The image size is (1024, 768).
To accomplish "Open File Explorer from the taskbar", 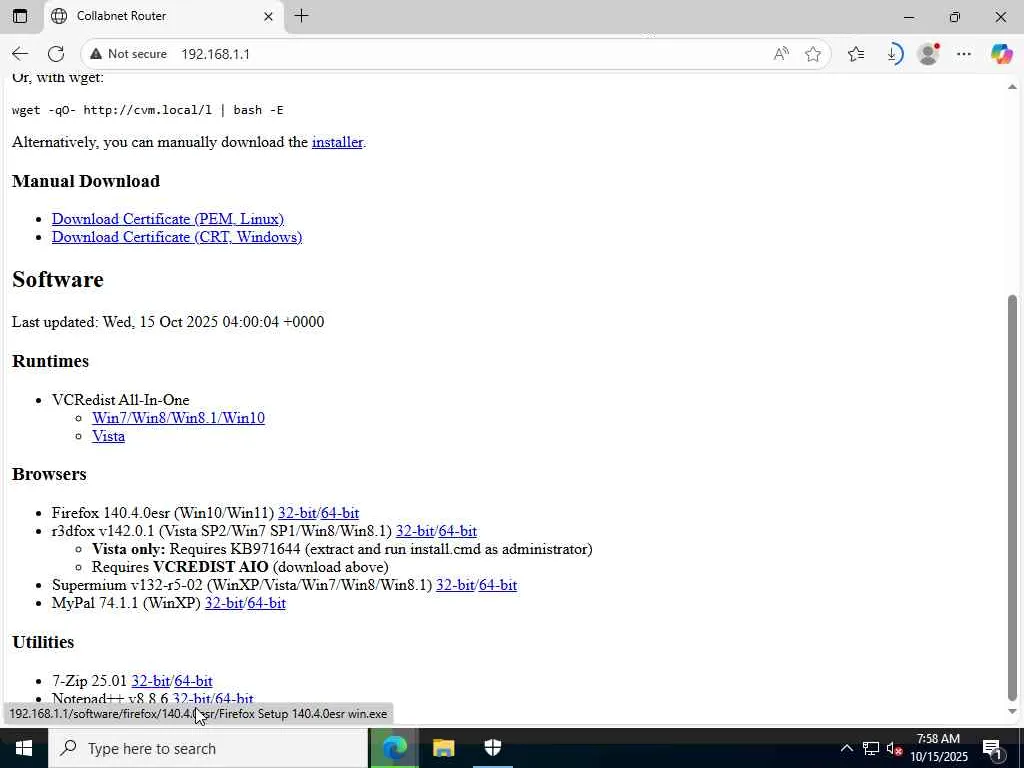I will pyautogui.click(x=443, y=748).
